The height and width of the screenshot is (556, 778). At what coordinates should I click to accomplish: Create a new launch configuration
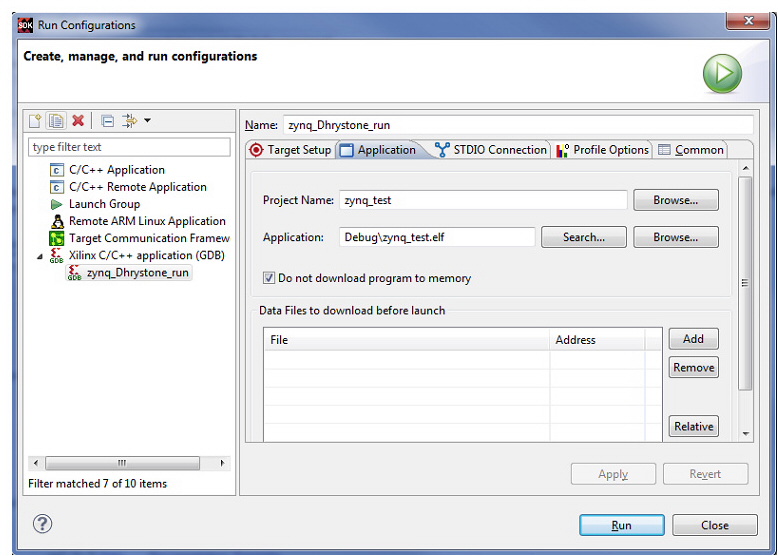click(x=35, y=121)
